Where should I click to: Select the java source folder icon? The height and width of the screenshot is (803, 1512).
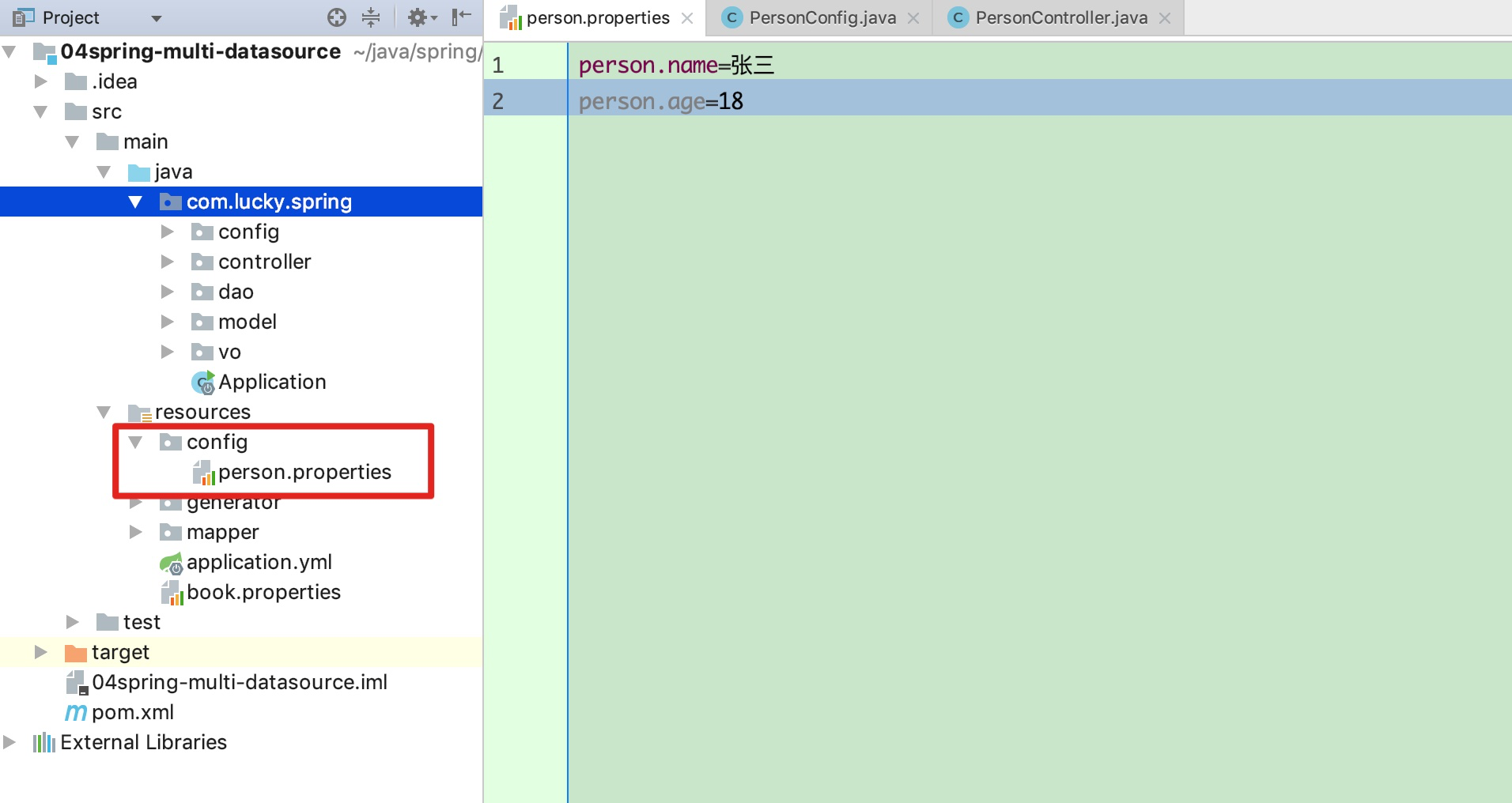pyautogui.click(x=139, y=172)
